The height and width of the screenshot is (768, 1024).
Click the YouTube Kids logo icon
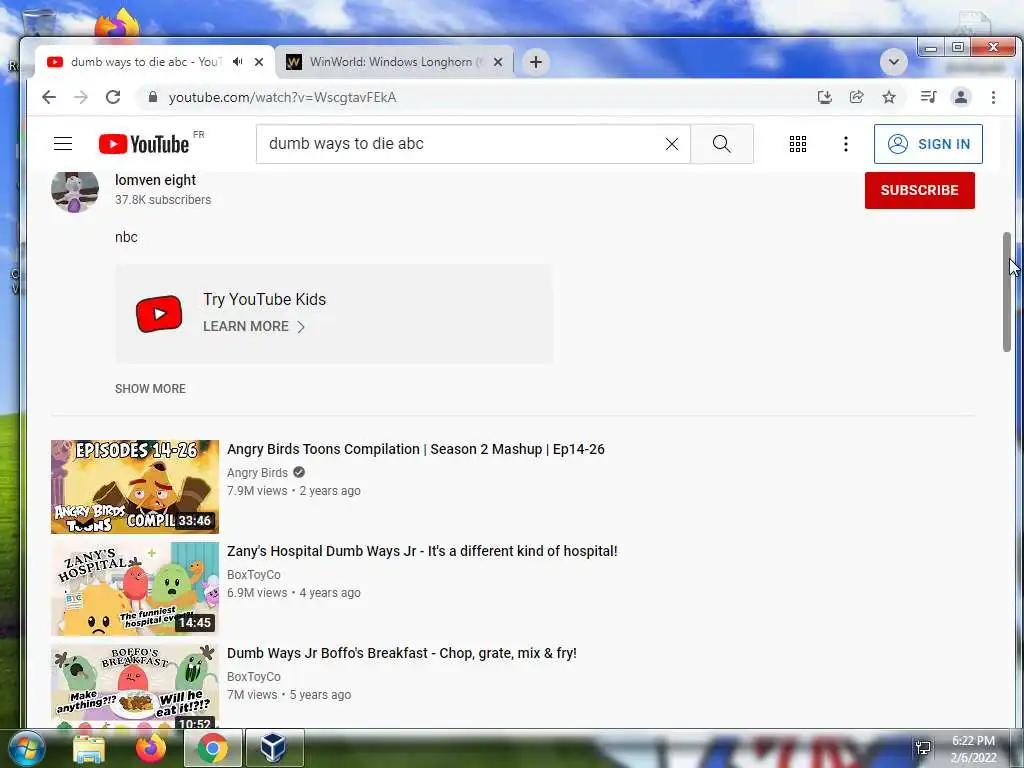159,314
